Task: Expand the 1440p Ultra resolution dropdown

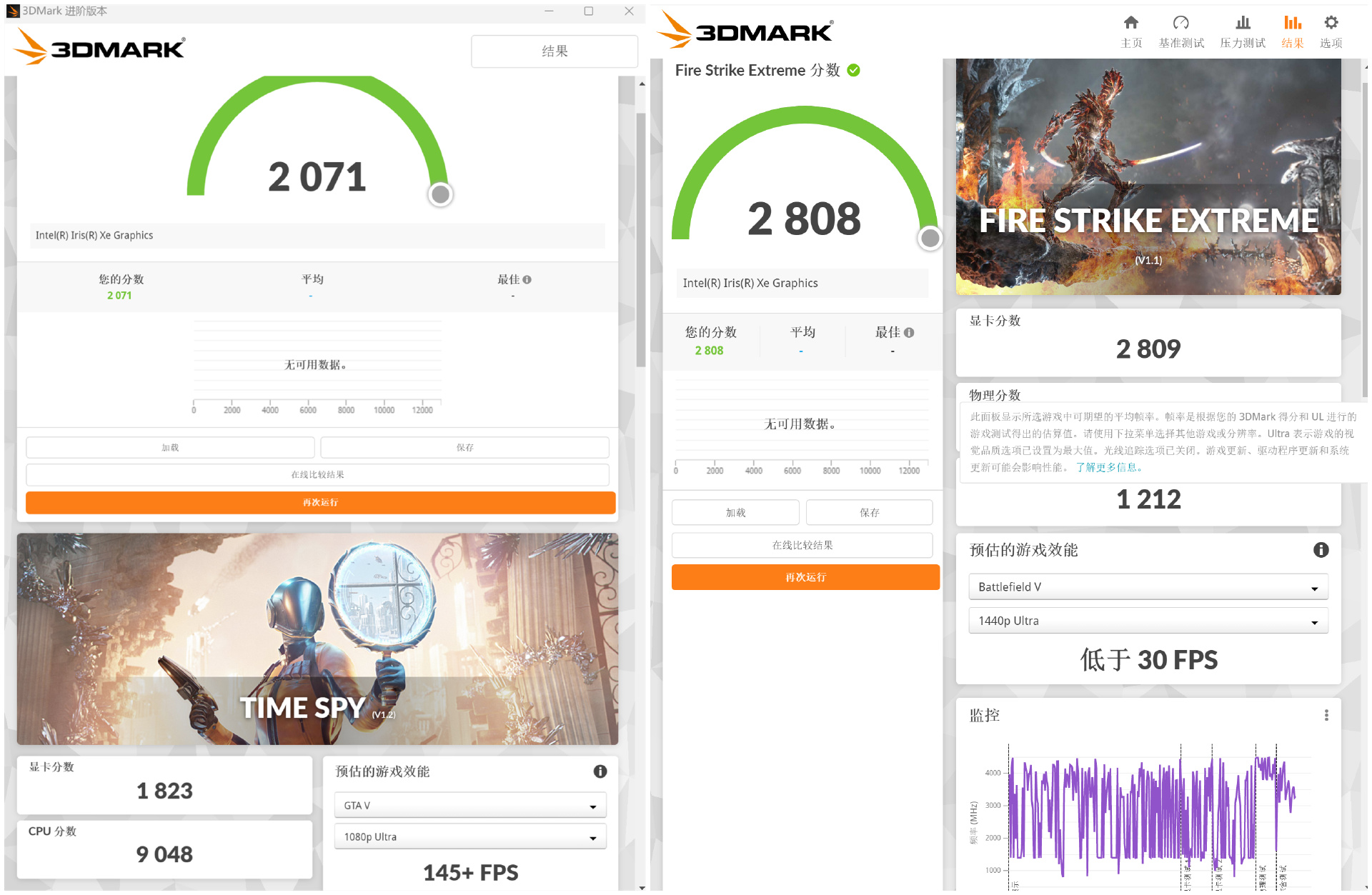Action: click(1148, 621)
